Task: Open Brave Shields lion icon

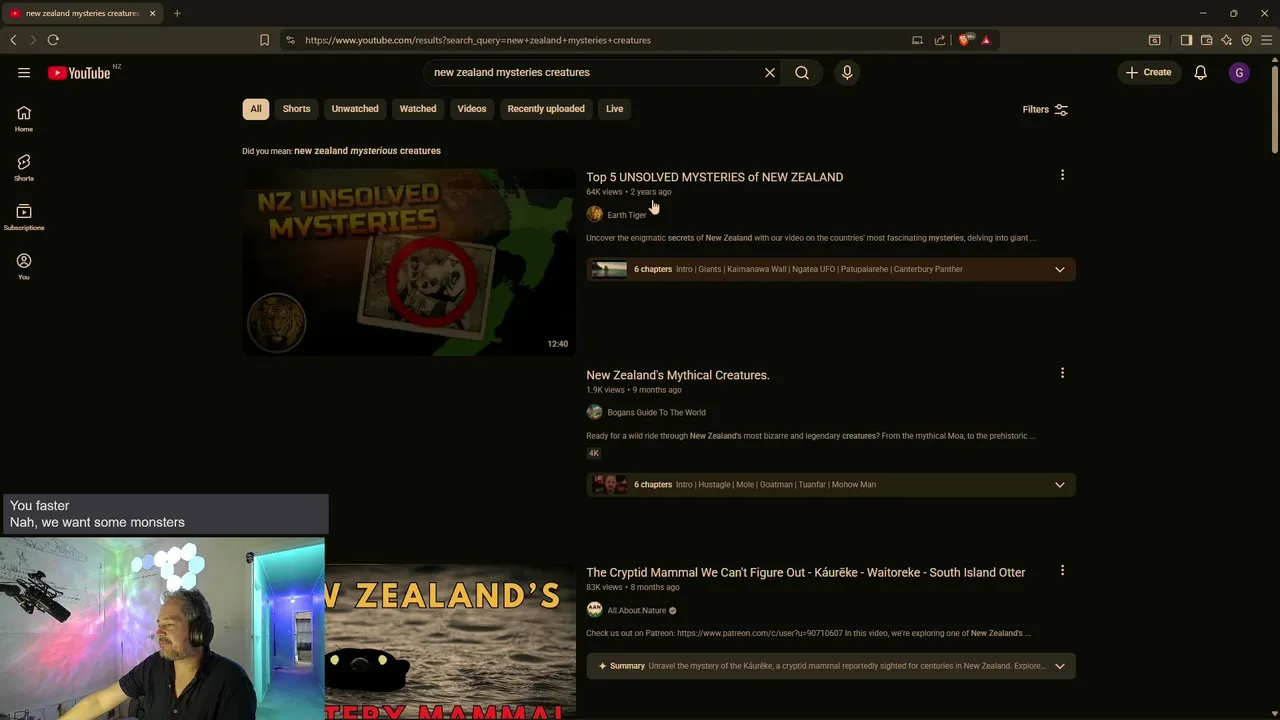Action: tap(965, 40)
